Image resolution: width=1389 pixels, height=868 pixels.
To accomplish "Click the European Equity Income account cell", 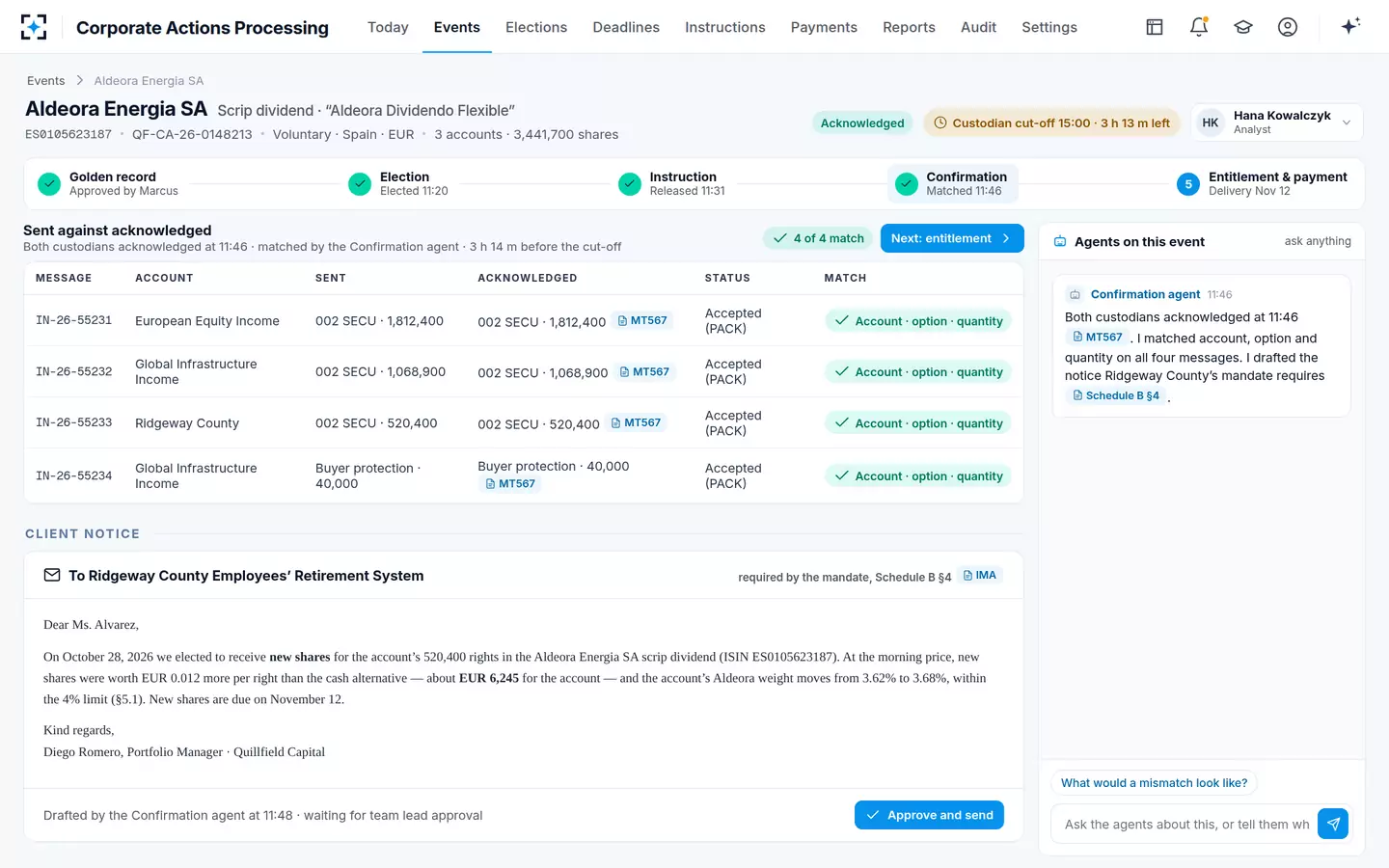I will pyautogui.click(x=207, y=321).
